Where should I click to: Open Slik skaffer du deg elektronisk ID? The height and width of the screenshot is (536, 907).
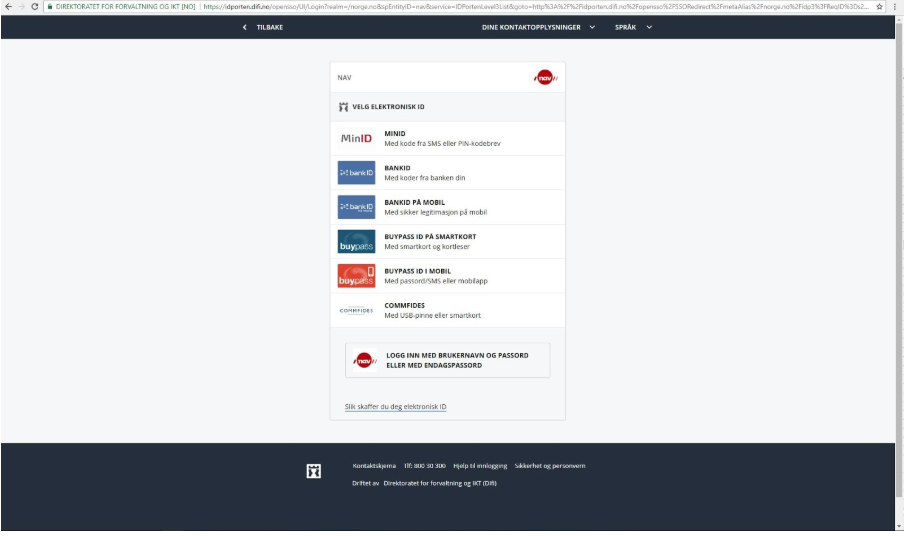click(396, 406)
